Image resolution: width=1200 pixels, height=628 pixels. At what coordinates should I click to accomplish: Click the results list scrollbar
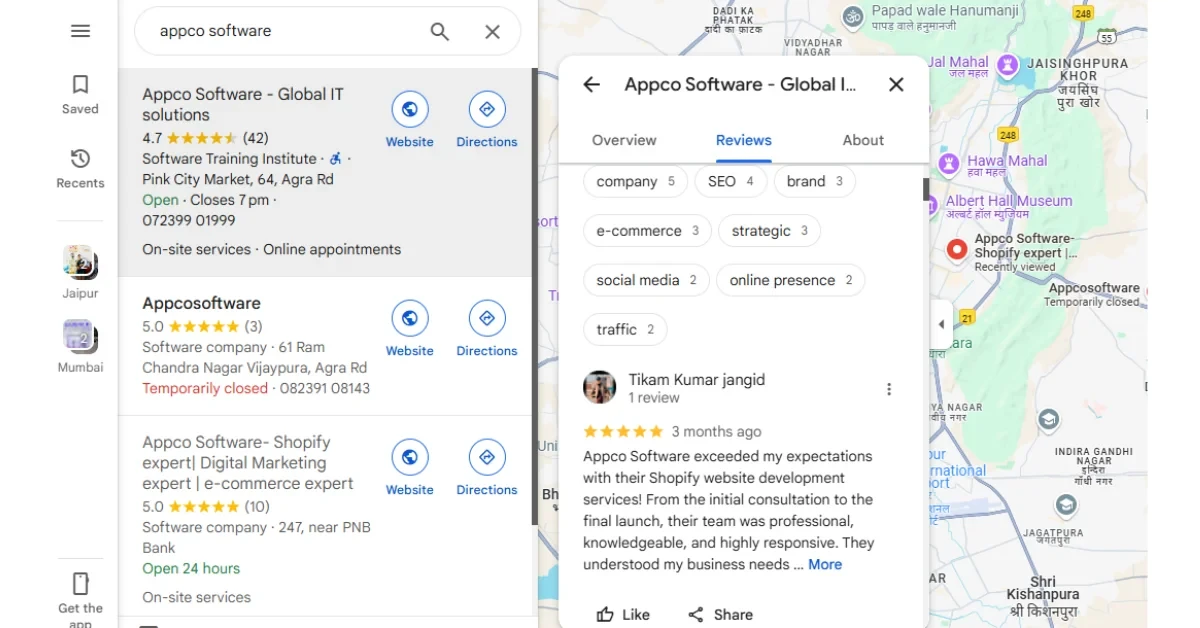(534, 296)
